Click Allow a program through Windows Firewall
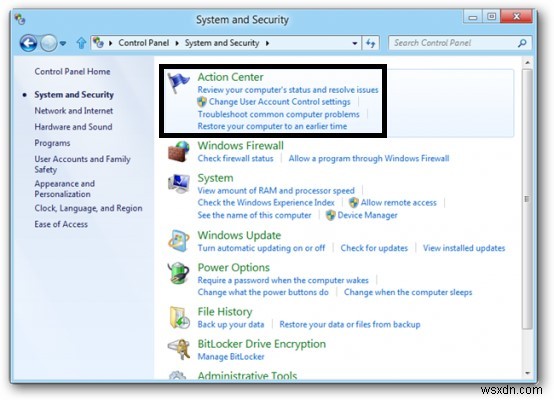The height and width of the screenshot is (400, 554). 369,158
